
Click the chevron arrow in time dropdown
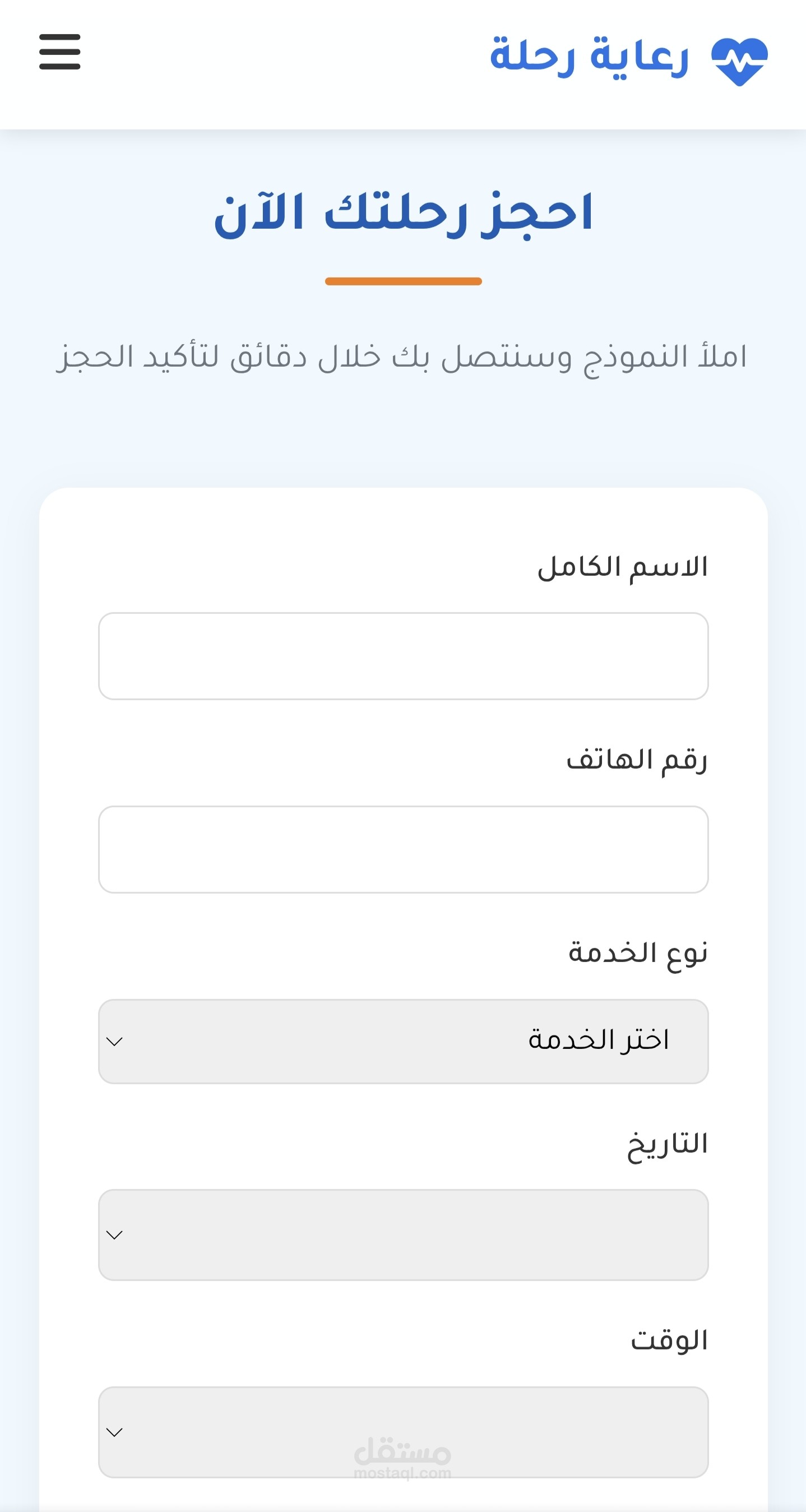[114, 1433]
